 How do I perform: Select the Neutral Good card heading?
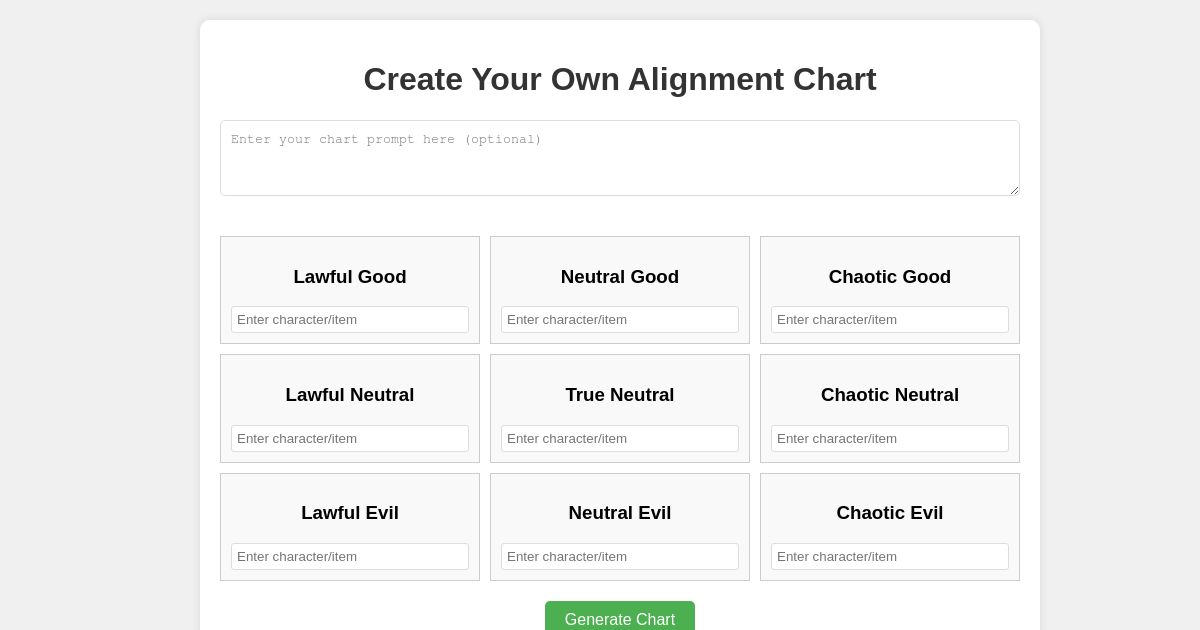pyautogui.click(x=620, y=277)
